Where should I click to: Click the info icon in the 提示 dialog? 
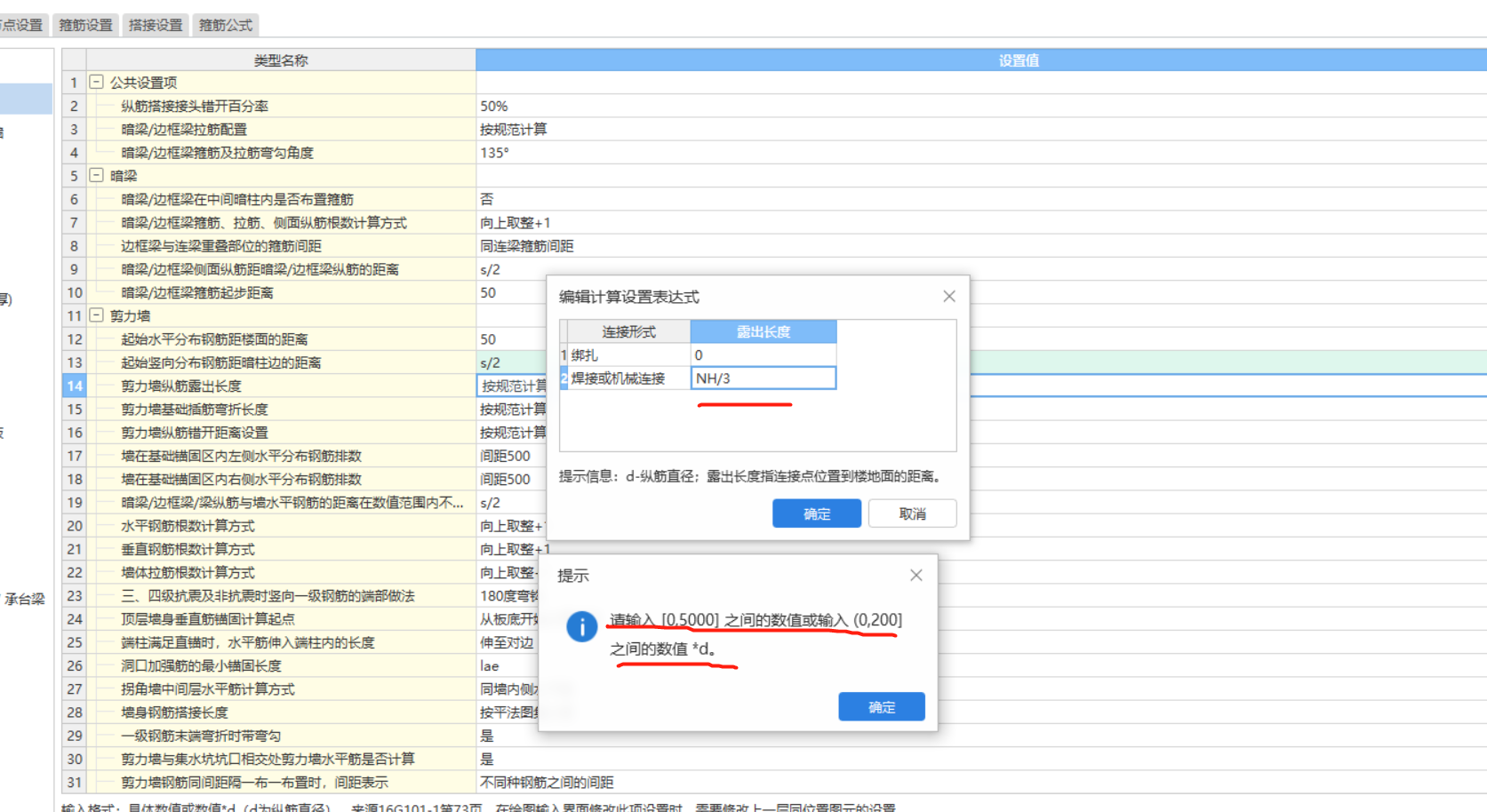(582, 626)
